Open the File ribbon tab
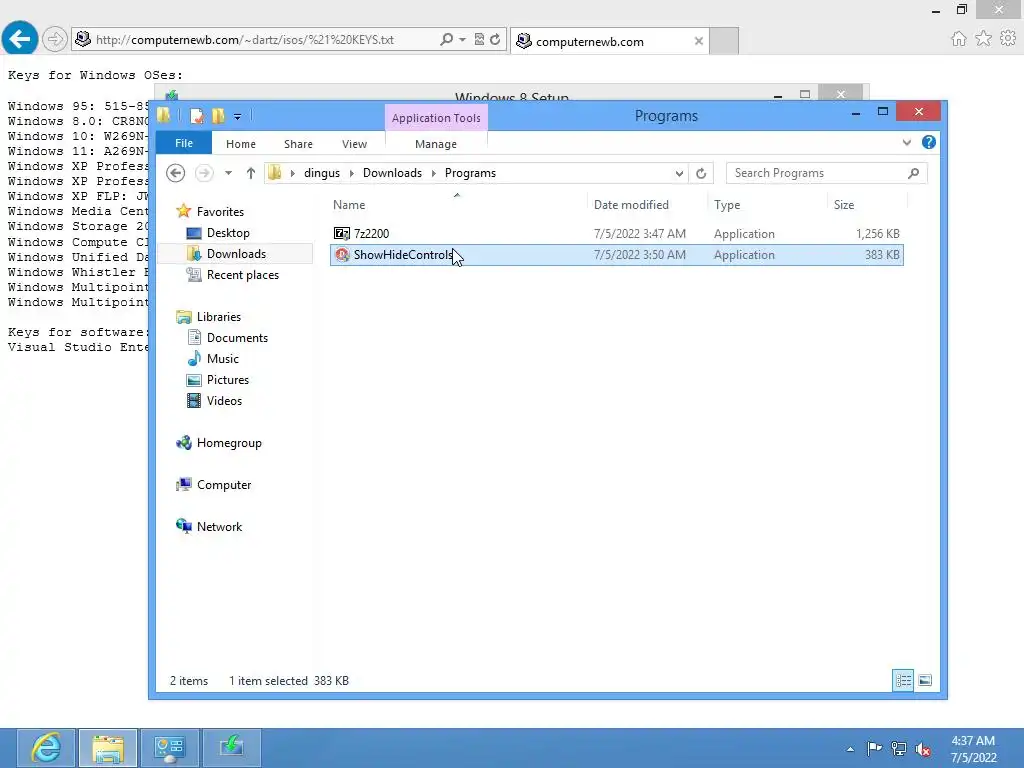The width and height of the screenshot is (1024, 768). tap(184, 143)
